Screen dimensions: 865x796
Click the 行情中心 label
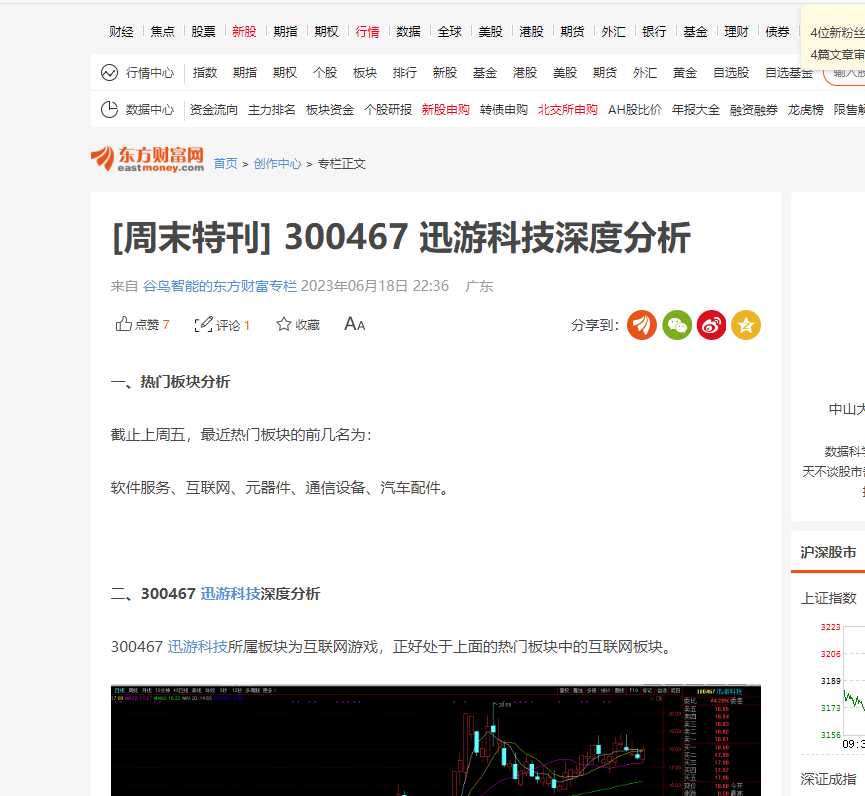coord(149,72)
